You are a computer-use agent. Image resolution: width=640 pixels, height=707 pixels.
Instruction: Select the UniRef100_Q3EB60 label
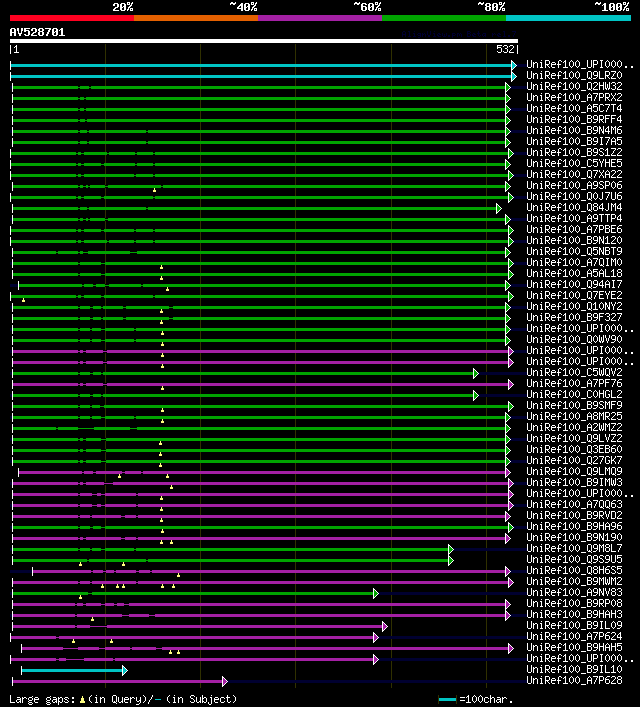[x=574, y=450]
